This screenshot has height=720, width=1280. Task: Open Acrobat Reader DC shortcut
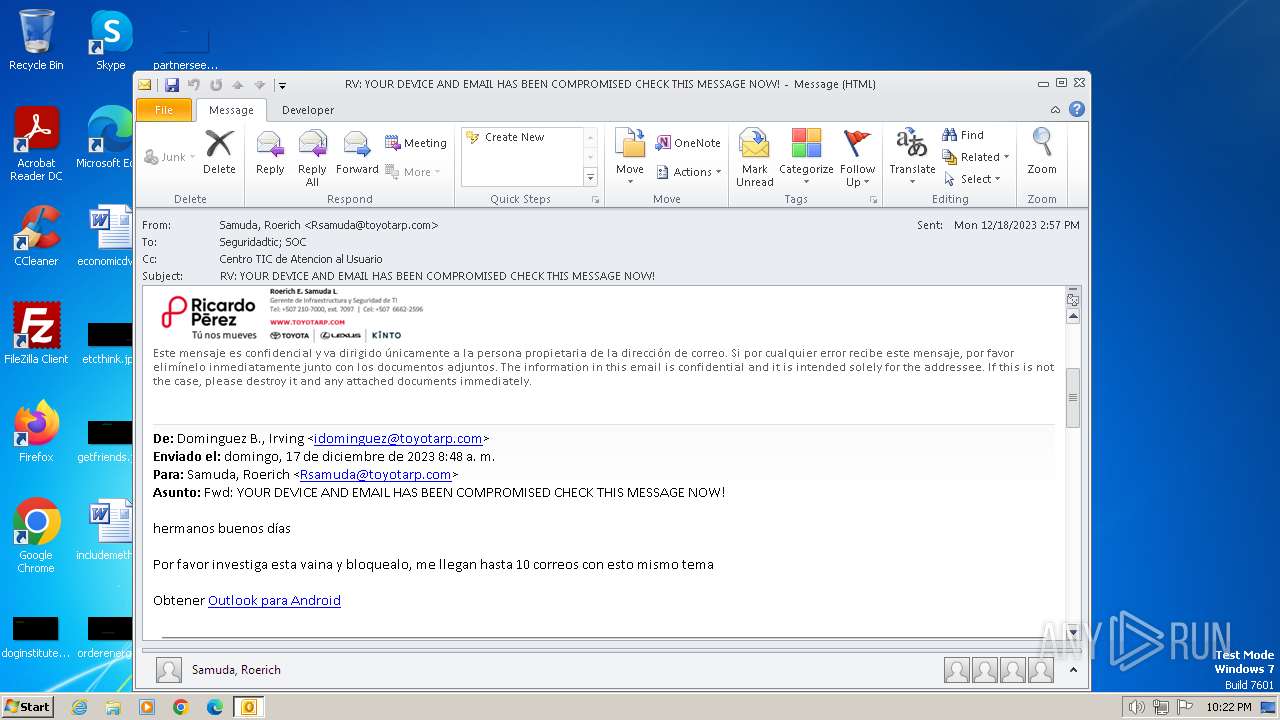click(36, 145)
